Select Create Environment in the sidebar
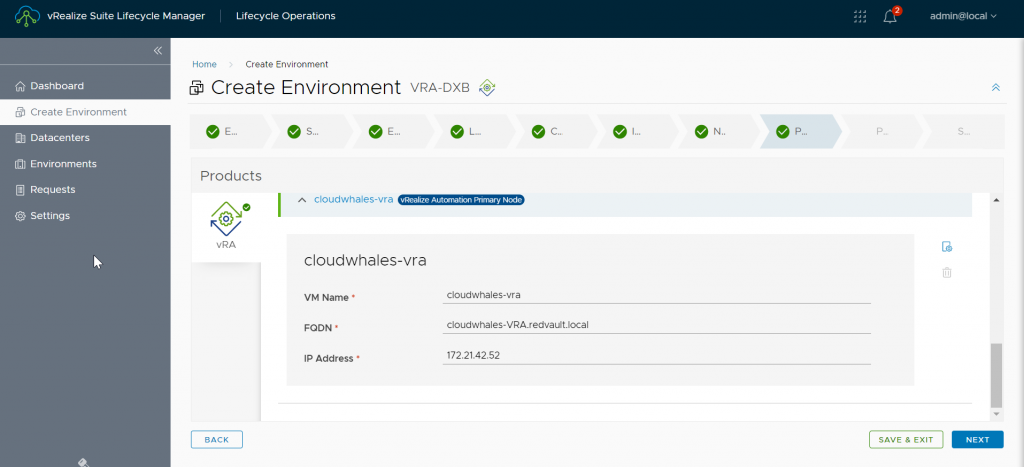 85,112
